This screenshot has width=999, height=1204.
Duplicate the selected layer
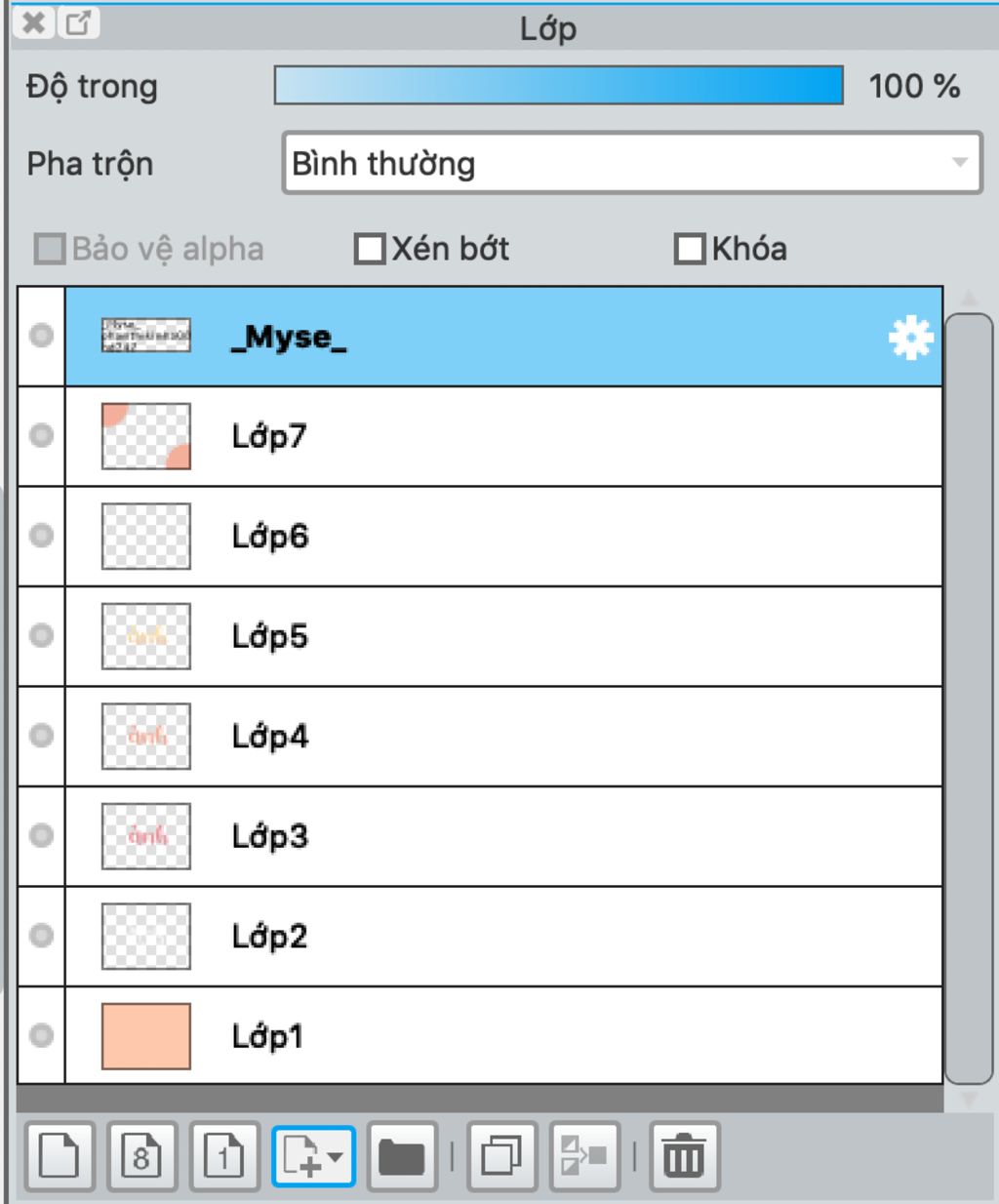[x=501, y=1157]
